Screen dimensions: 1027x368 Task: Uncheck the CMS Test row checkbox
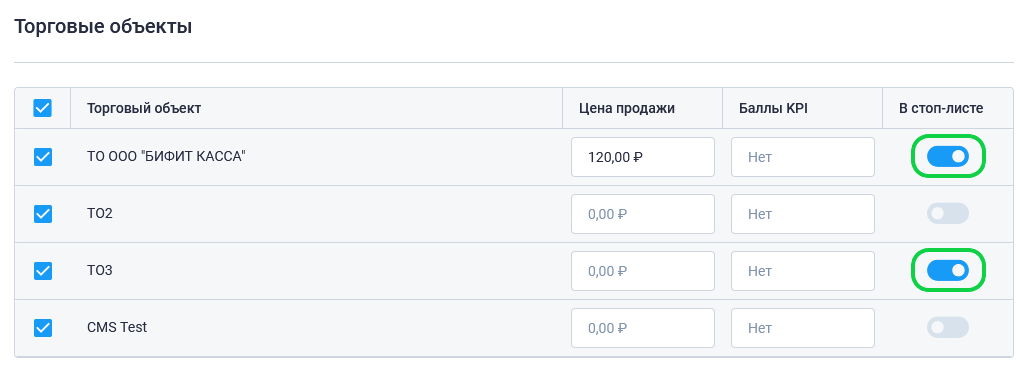pyautogui.click(x=43, y=327)
